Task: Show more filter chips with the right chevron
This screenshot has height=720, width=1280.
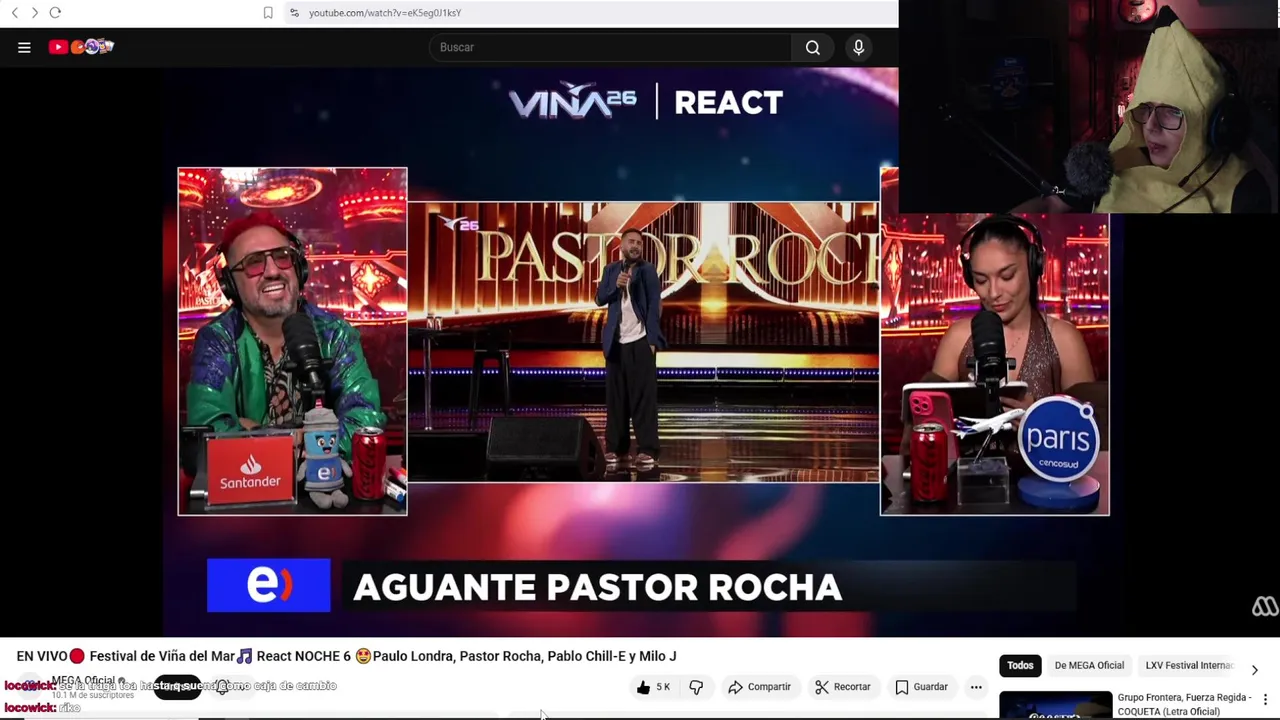Action: (x=1255, y=669)
